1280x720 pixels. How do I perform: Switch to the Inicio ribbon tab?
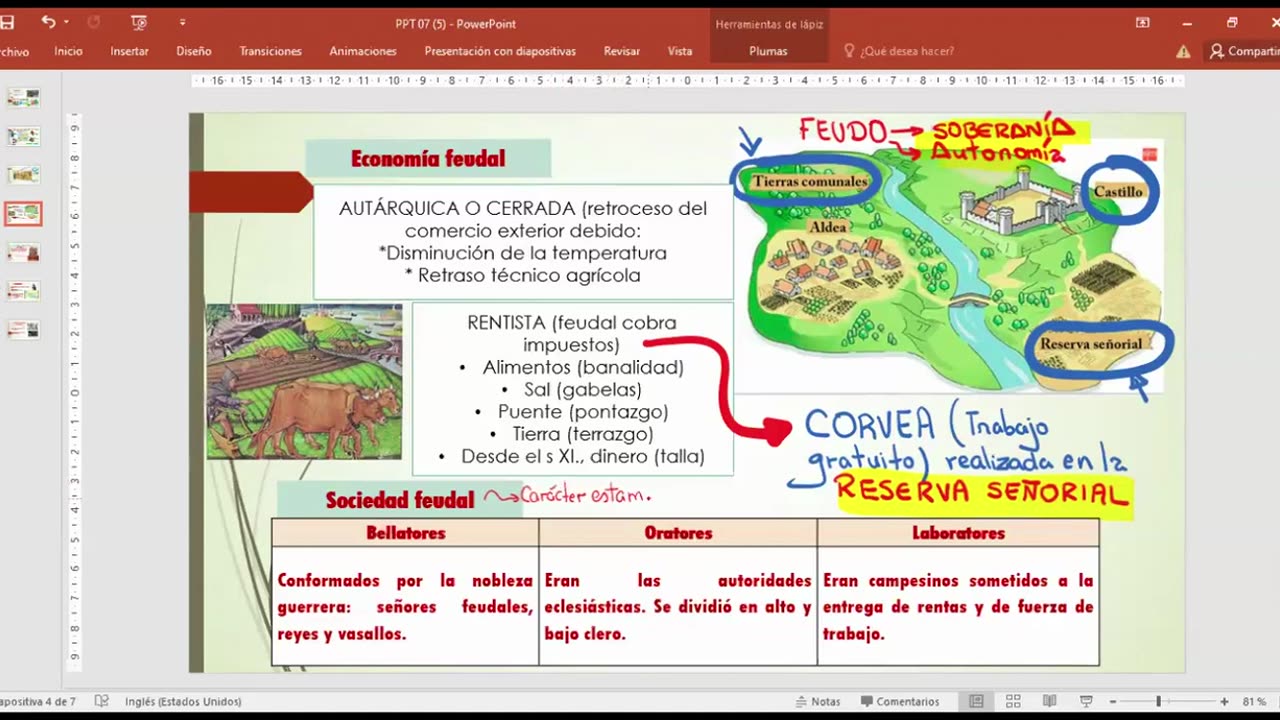coord(68,51)
